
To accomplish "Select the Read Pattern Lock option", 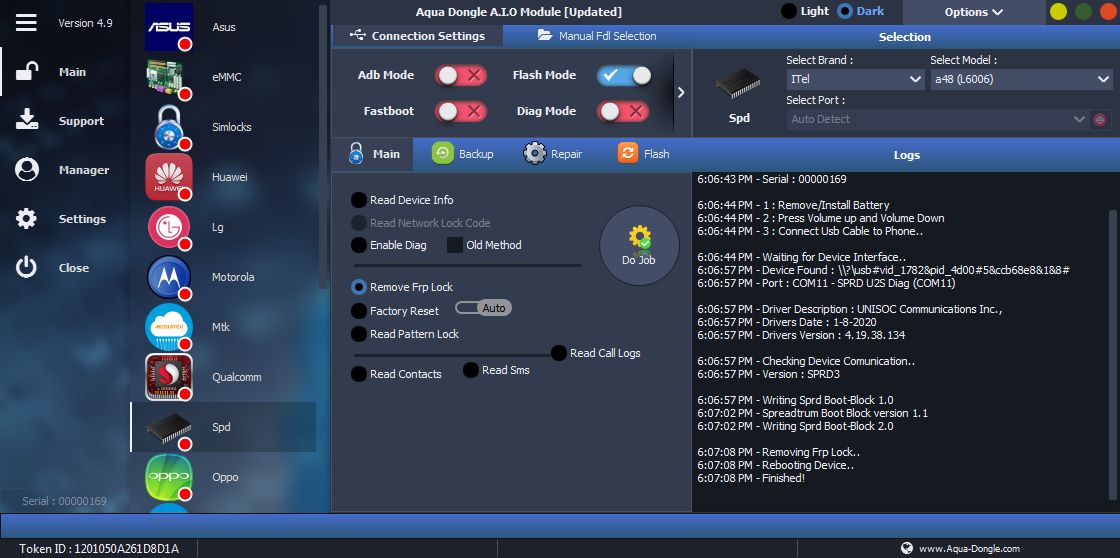I will [x=359, y=334].
